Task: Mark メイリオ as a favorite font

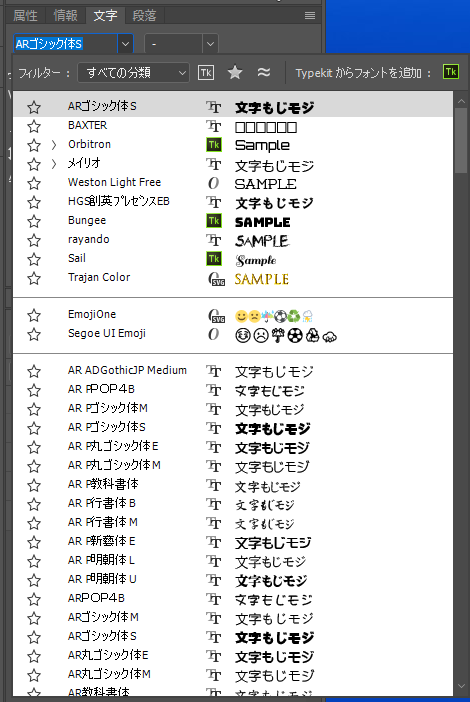Action: 34,164
